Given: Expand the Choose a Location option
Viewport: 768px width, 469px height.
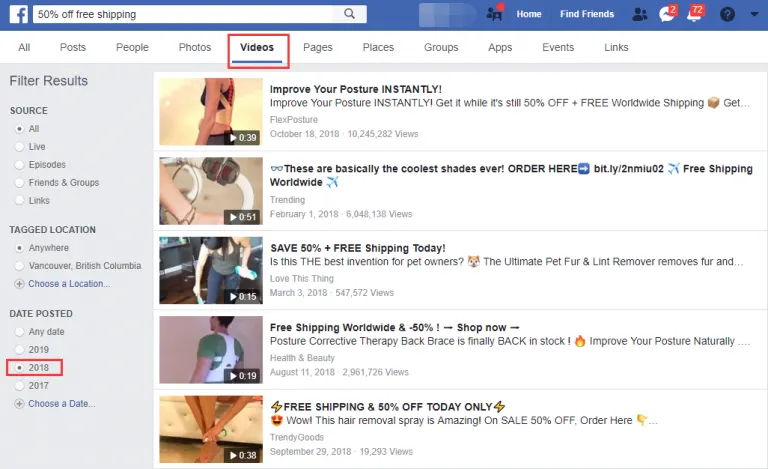Looking at the screenshot, I should click(x=69, y=284).
